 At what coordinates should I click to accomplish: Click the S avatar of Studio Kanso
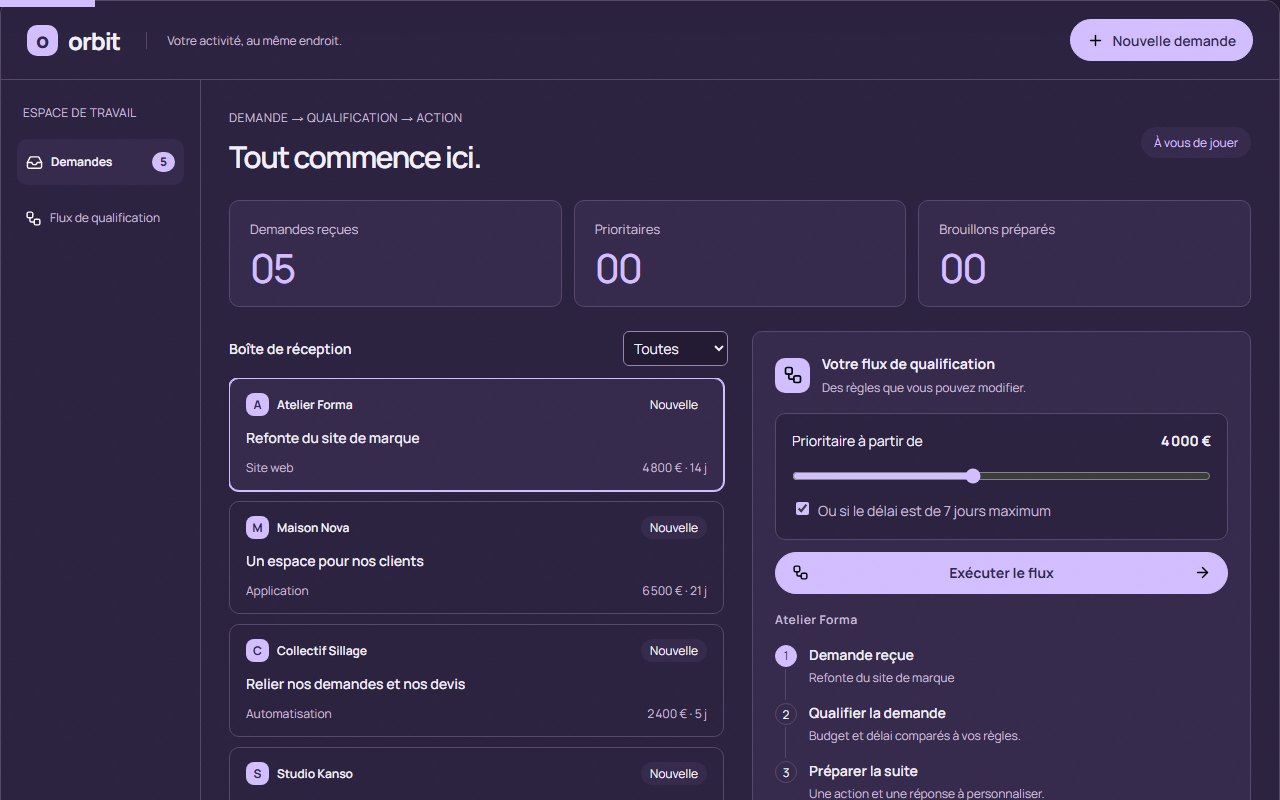pyautogui.click(x=257, y=774)
